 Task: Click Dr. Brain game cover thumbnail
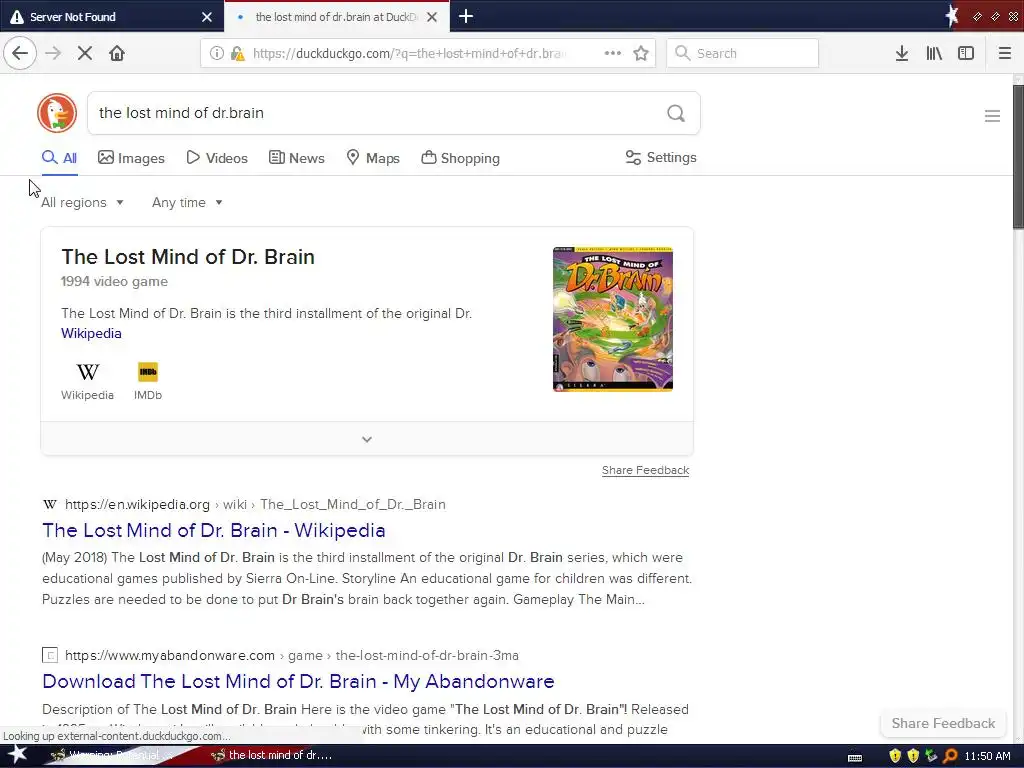(x=613, y=319)
